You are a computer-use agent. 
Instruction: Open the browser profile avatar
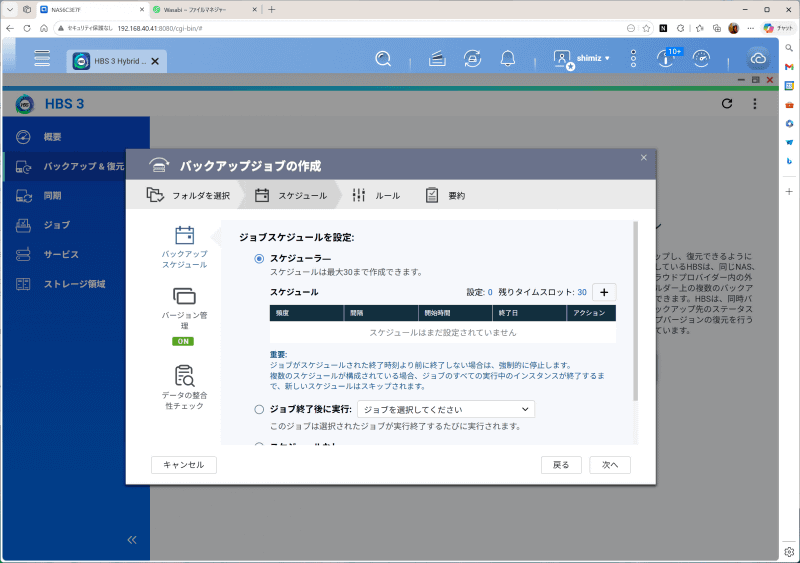point(734,29)
